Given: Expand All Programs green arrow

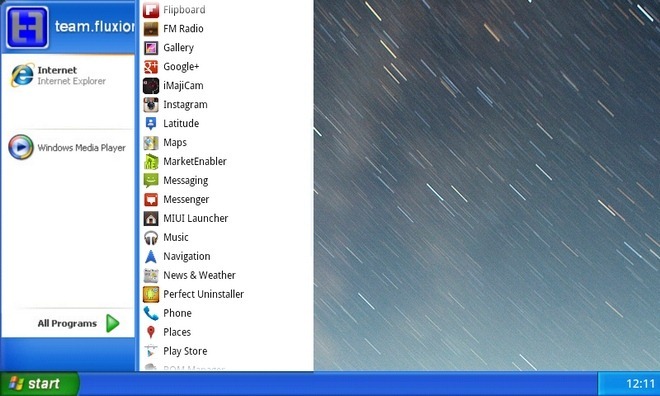Looking at the screenshot, I should 112,323.
